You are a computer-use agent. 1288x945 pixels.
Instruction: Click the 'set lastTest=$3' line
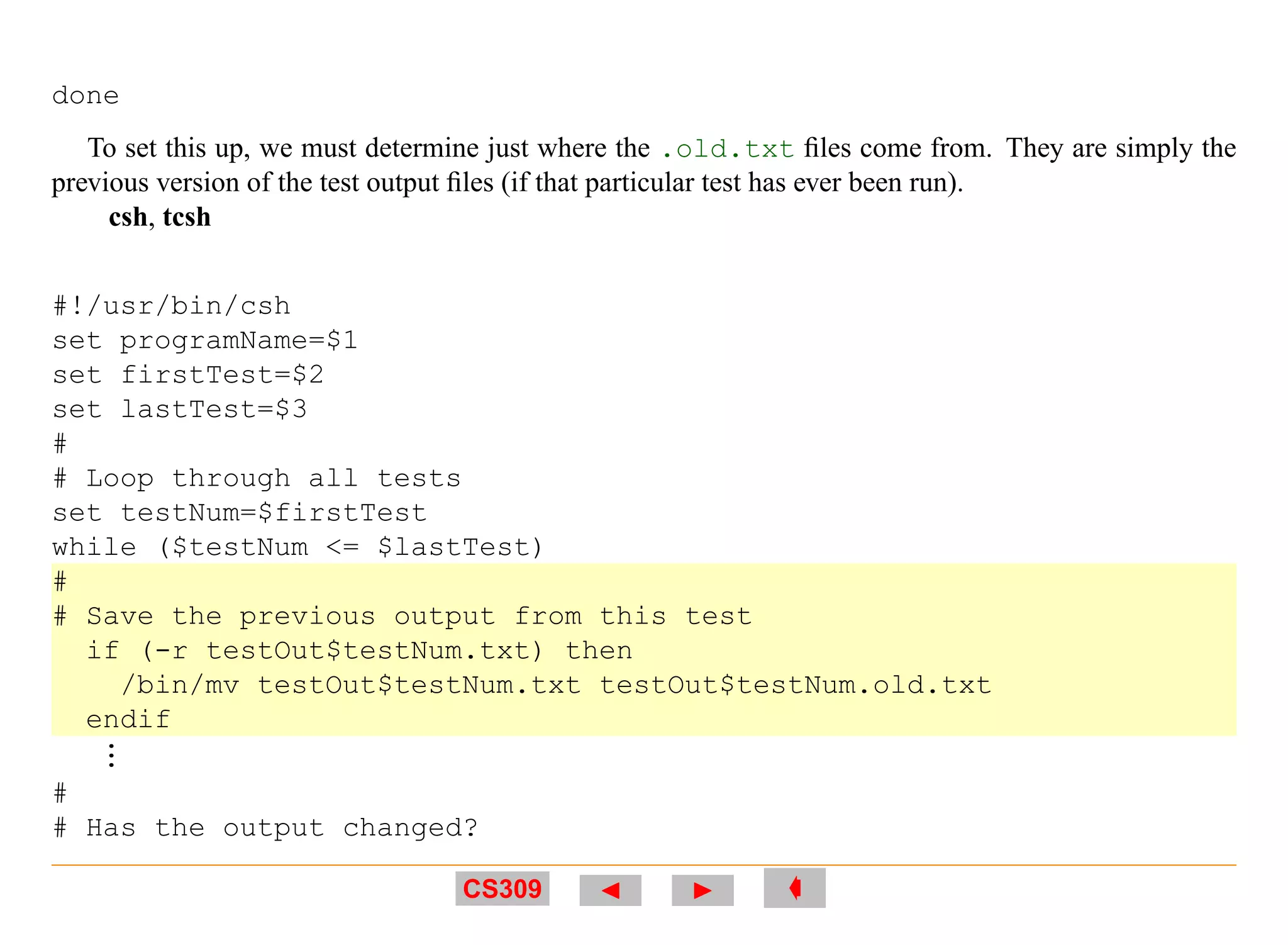pos(180,410)
